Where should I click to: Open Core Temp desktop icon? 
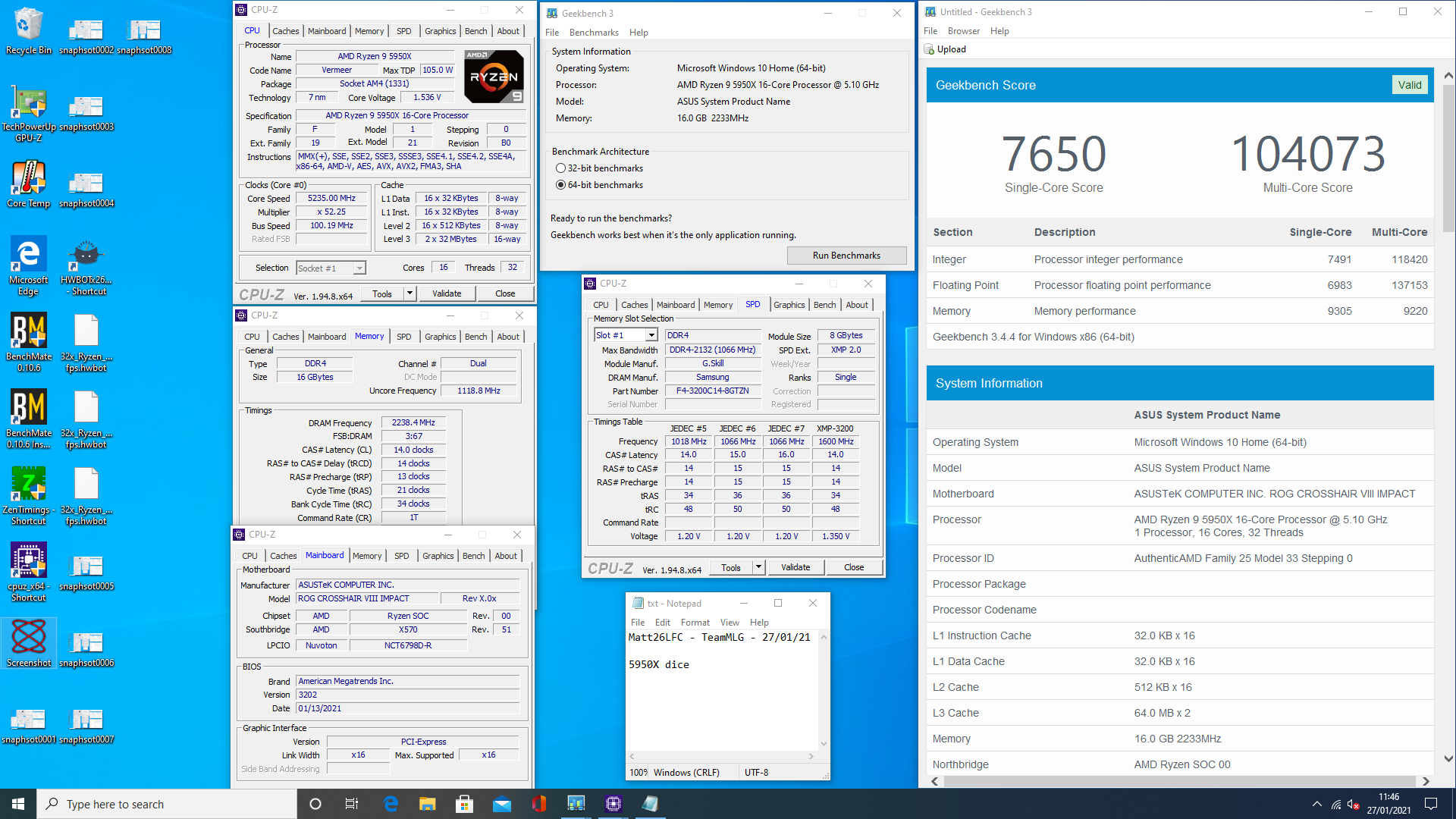(x=28, y=184)
